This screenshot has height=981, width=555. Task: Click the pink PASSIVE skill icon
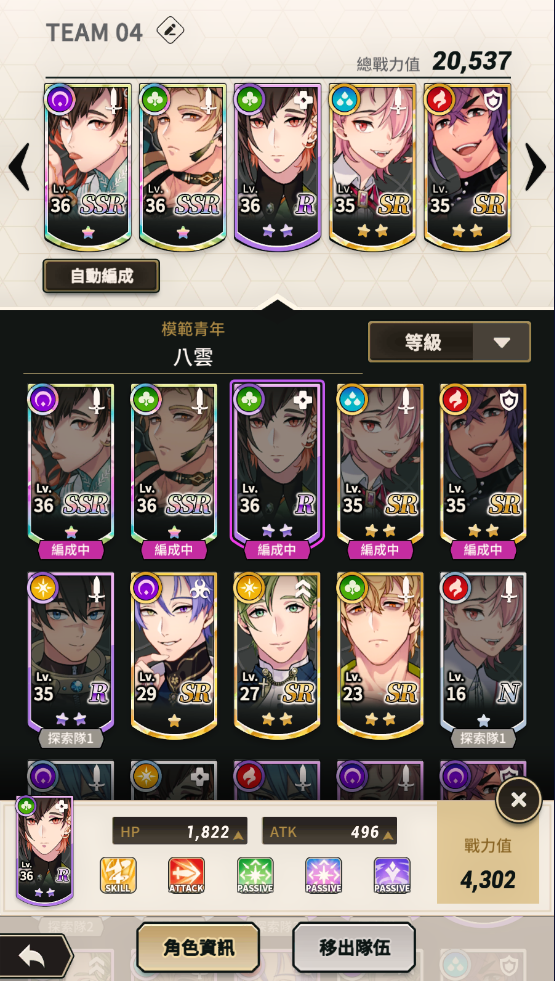click(x=323, y=875)
